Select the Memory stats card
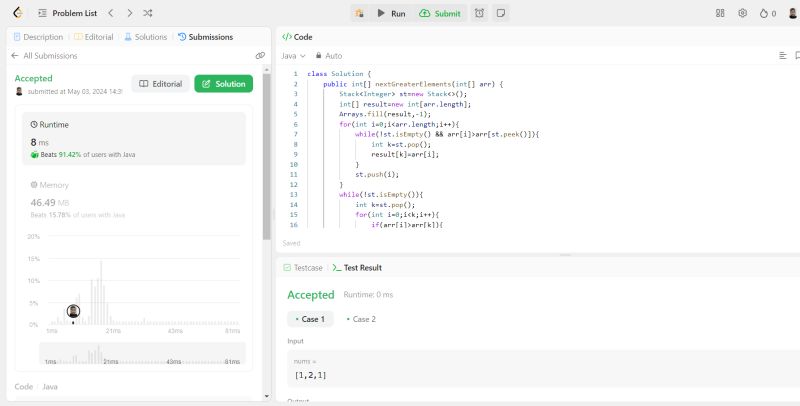800x406 pixels. point(134,199)
